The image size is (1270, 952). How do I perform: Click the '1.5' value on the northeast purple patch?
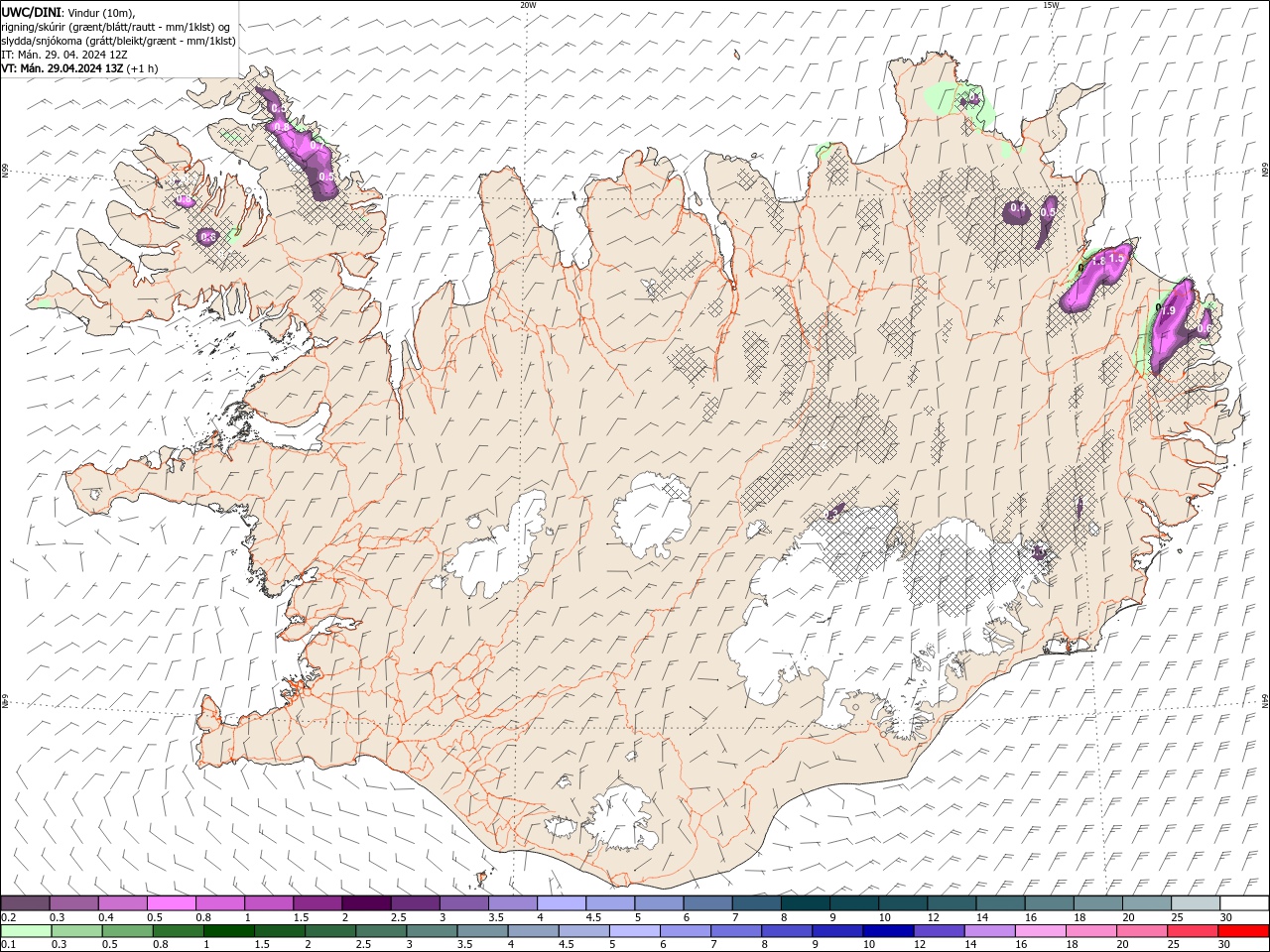point(1116,258)
